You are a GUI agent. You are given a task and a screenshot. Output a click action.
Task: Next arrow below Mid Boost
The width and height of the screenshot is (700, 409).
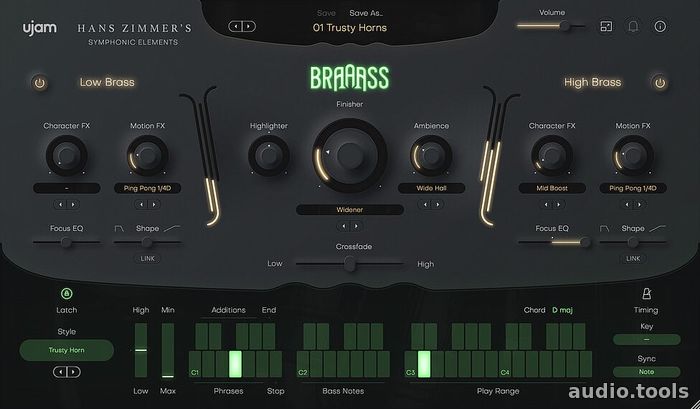pyautogui.click(x=558, y=204)
